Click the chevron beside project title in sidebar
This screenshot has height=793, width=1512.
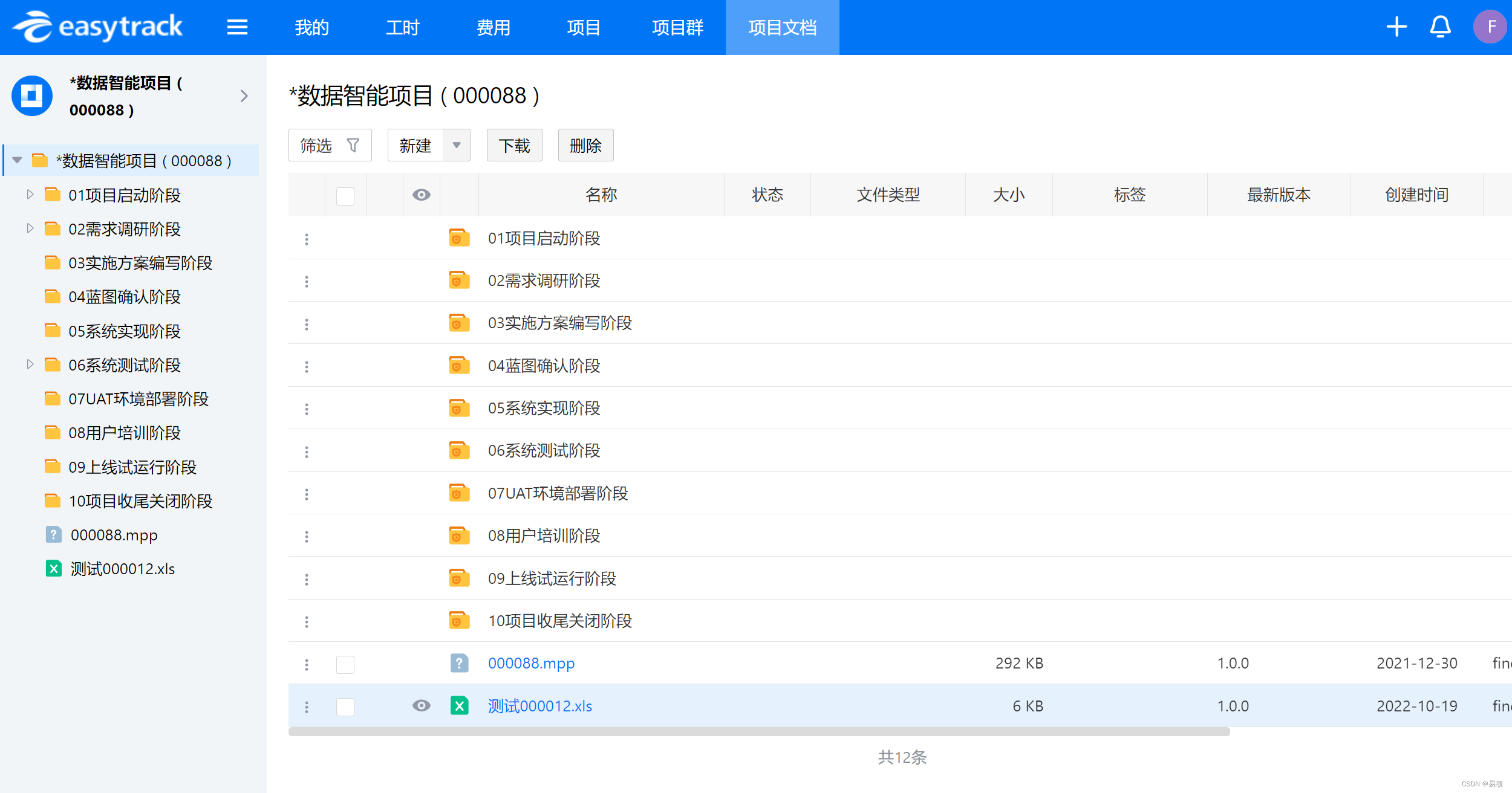244,95
